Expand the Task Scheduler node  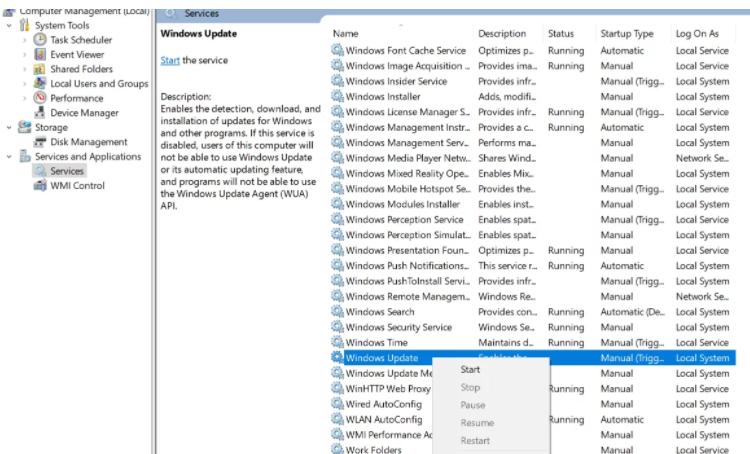(x=25, y=40)
